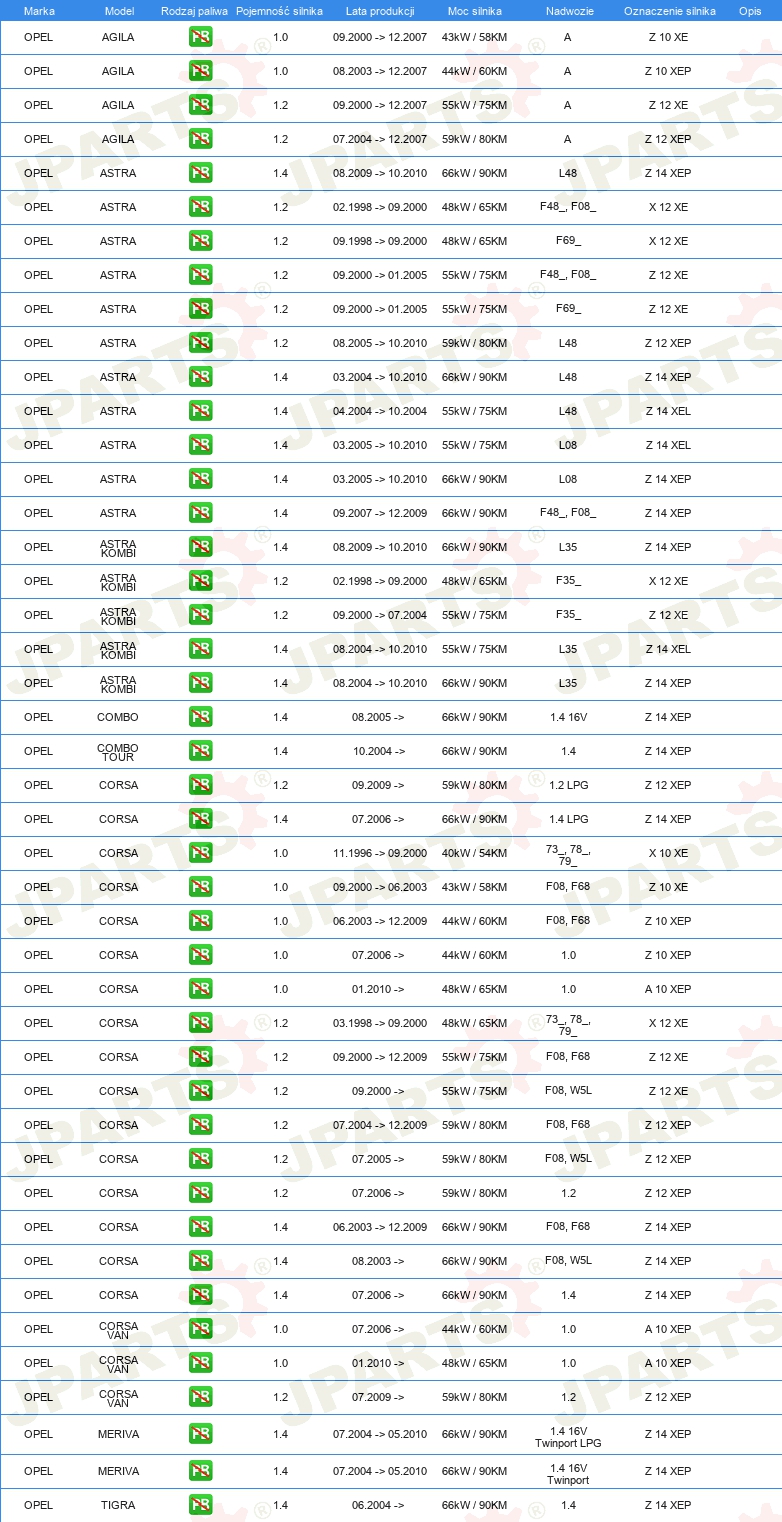Image resolution: width=782 pixels, height=1522 pixels.
Task: Click the 11.1996 -> 09.2000 production years cell
Action: (x=380, y=853)
